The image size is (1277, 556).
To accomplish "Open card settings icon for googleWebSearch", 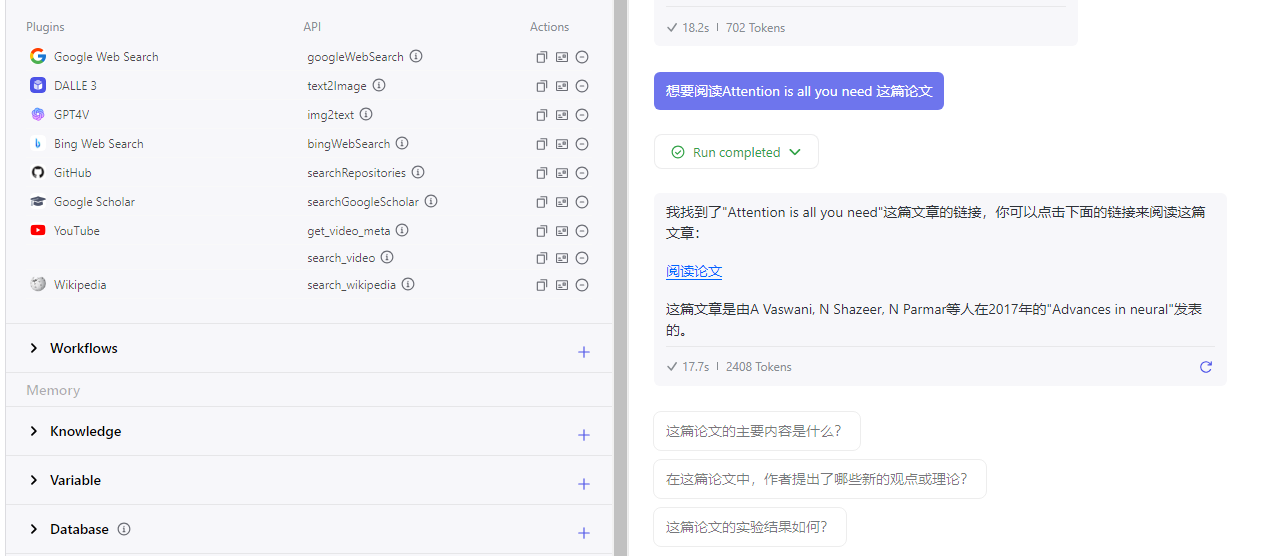I will [x=562, y=57].
